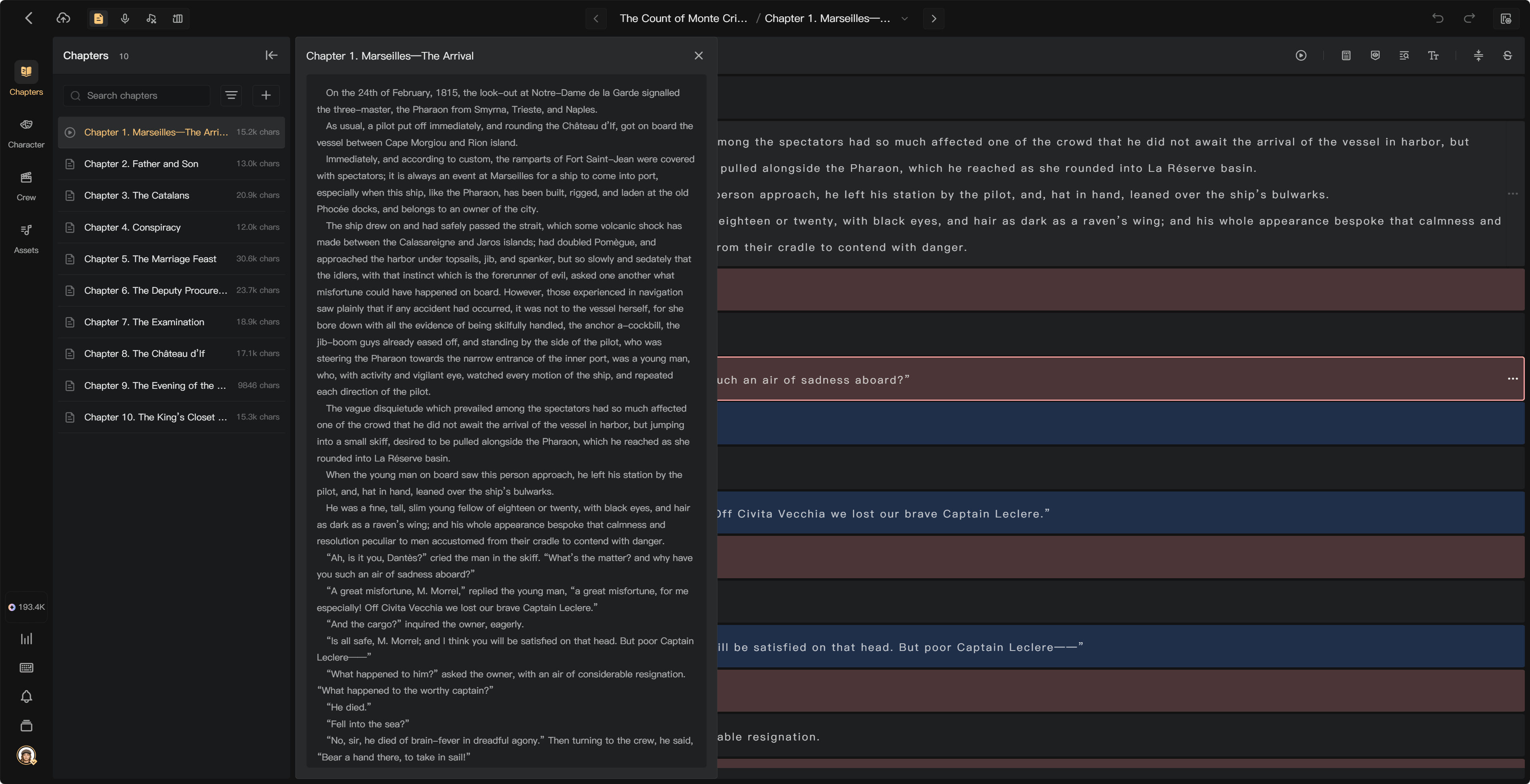This screenshot has height=784, width=1530.
Task: Open the Character sidebar panel
Action: coord(26,133)
